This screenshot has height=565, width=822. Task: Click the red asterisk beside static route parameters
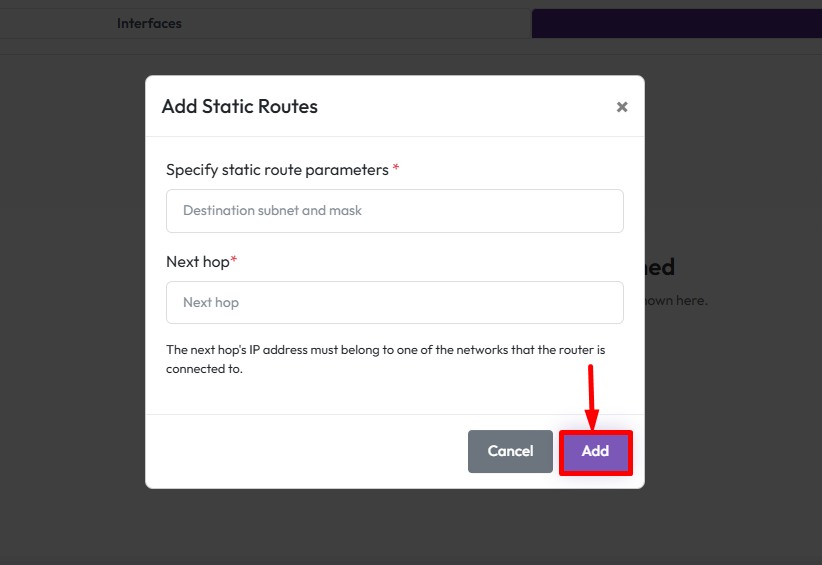pyautogui.click(x=396, y=169)
